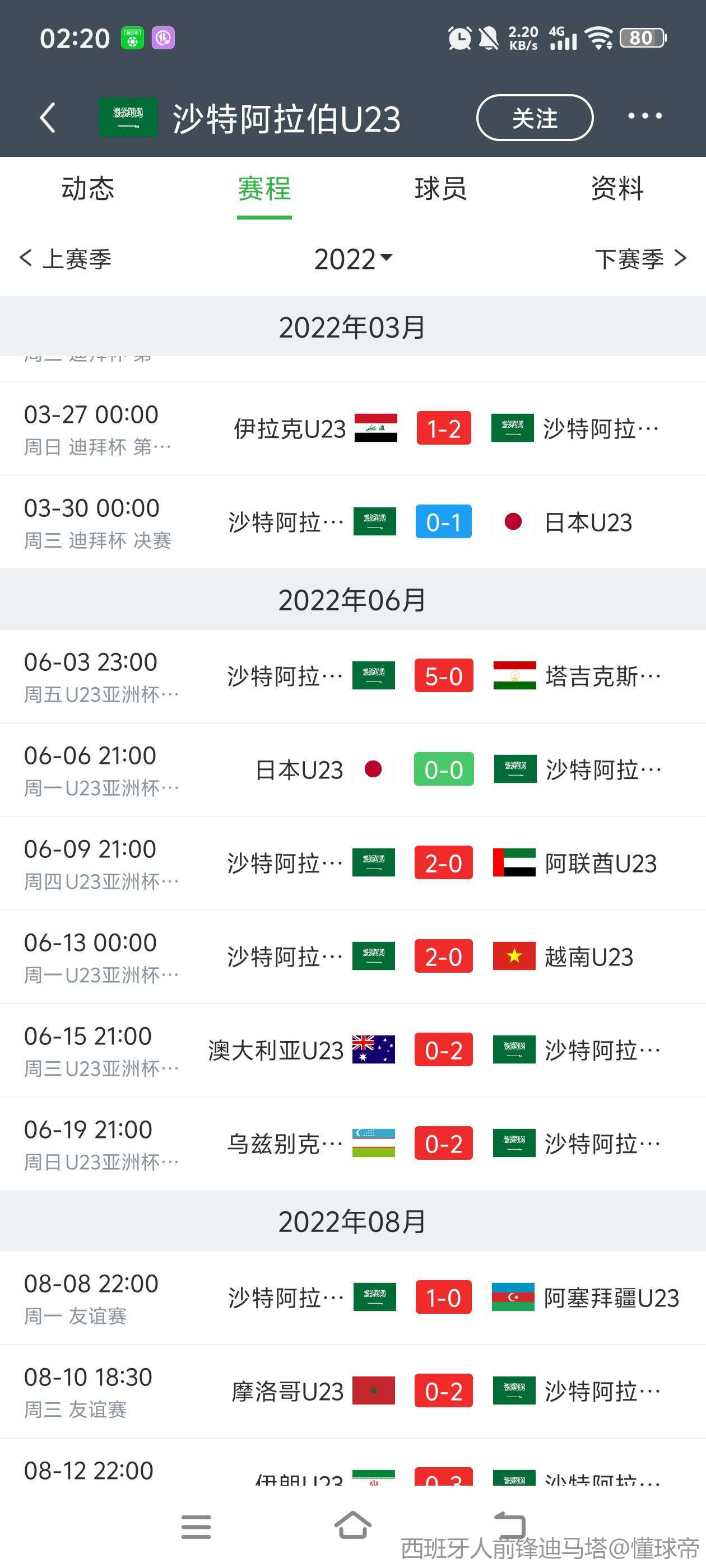Open the 资料 tab
This screenshot has width=706, height=1568.
tap(617, 189)
